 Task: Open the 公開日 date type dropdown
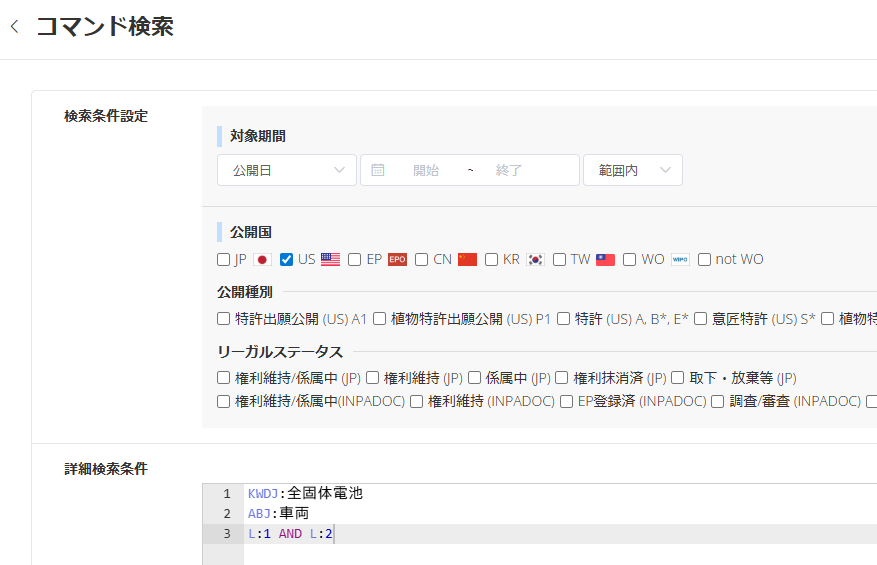286,170
